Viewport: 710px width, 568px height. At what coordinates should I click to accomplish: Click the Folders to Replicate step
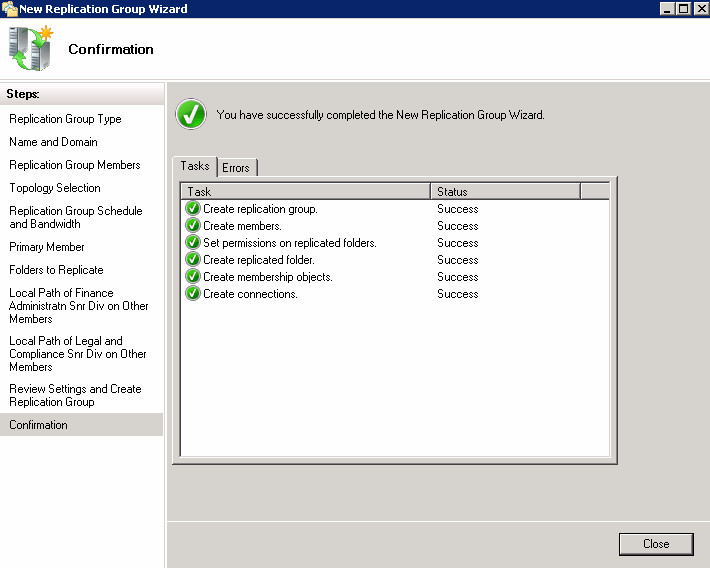(x=56, y=270)
